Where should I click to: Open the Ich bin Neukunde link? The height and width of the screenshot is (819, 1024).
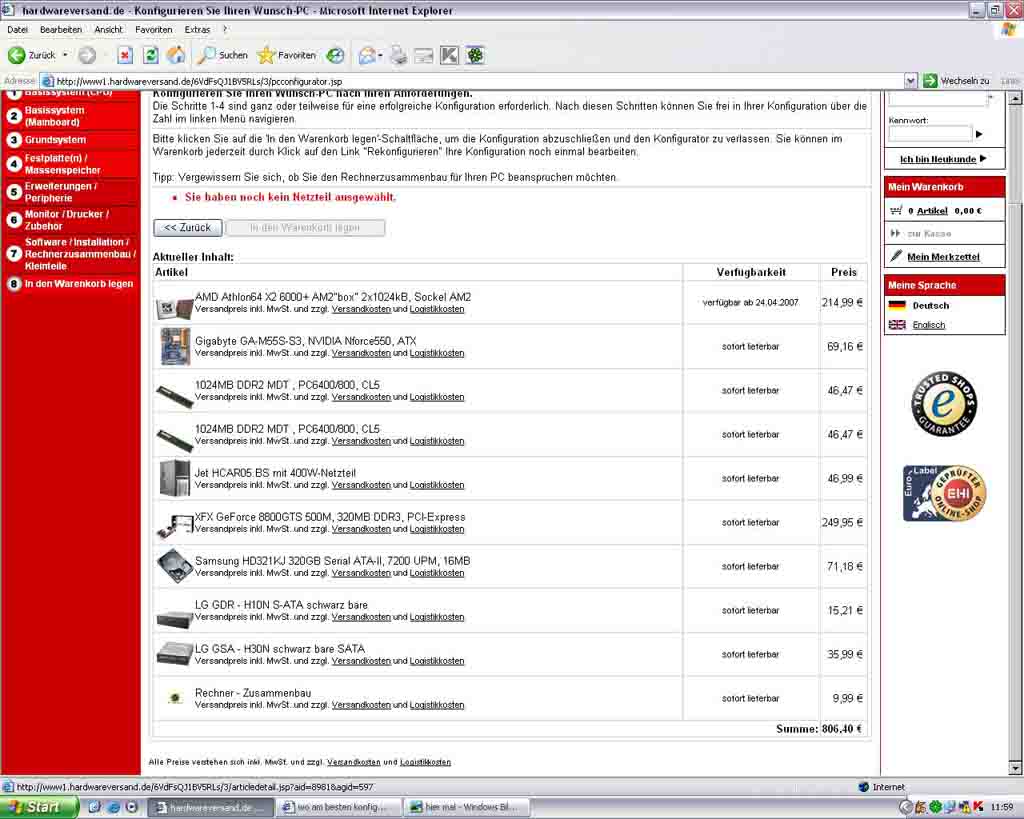click(938, 159)
